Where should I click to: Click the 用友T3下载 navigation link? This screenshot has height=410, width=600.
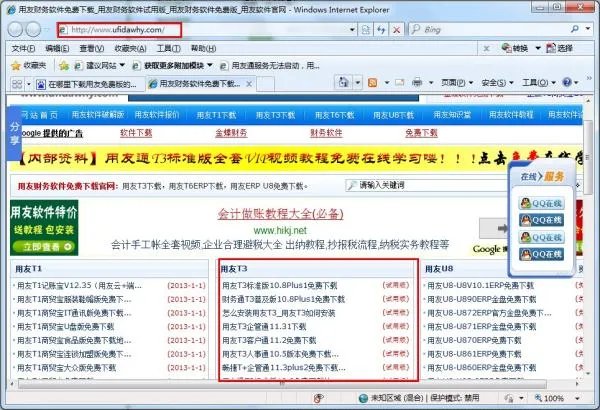[x=275, y=115]
